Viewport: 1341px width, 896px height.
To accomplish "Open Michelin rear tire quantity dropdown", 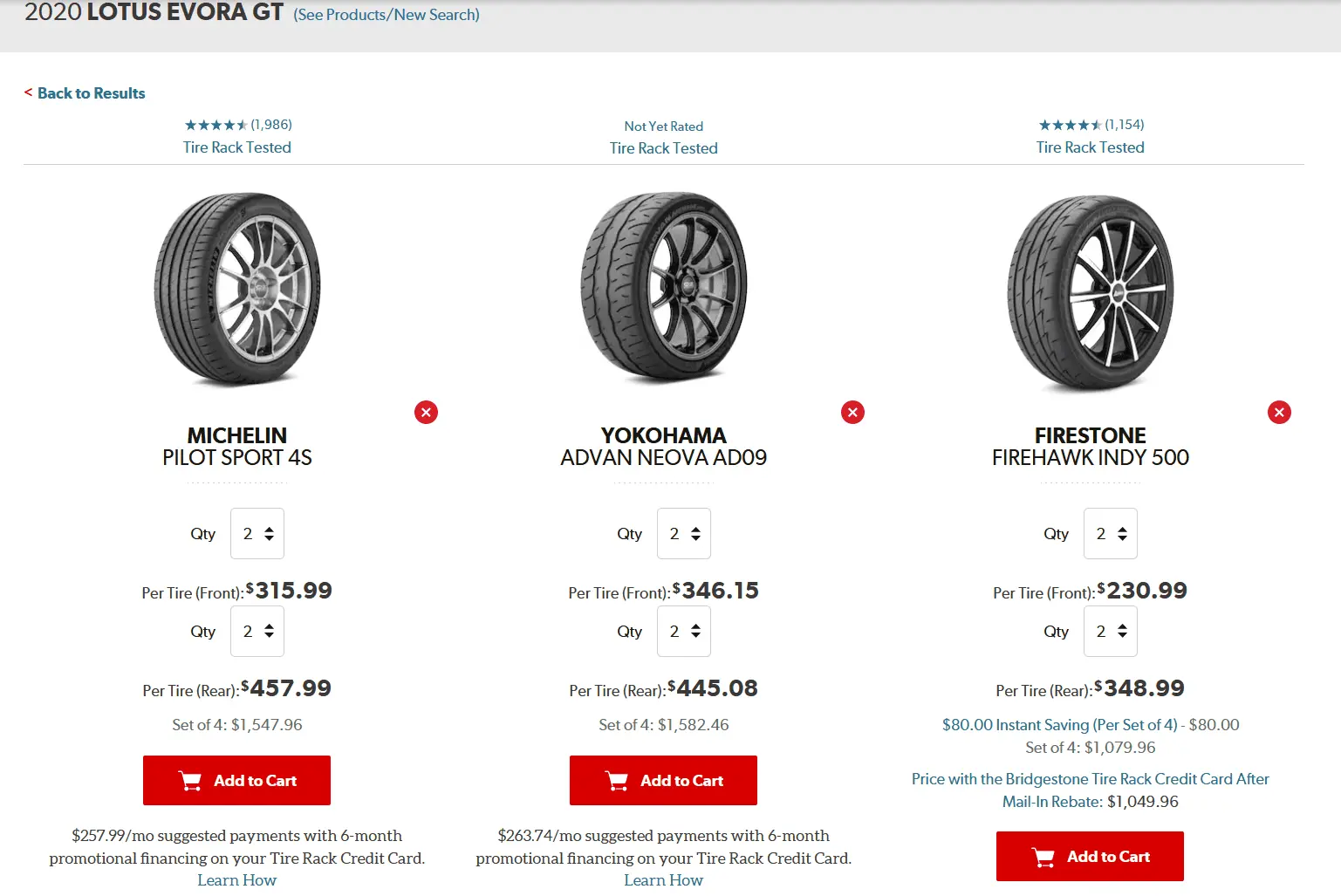I will pyautogui.click(x=257, y=632).
